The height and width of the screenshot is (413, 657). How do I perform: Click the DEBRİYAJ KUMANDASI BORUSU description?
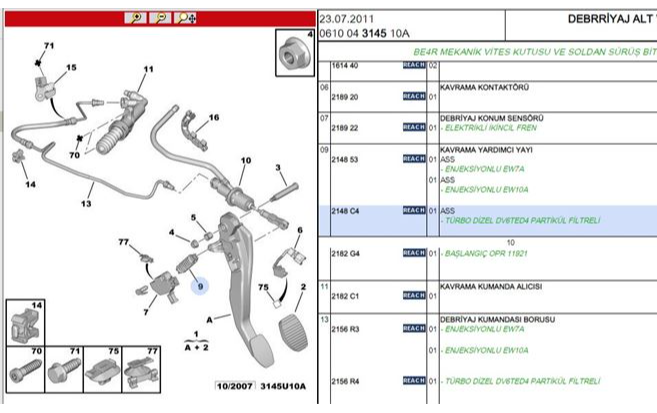[x=497, y=320]
